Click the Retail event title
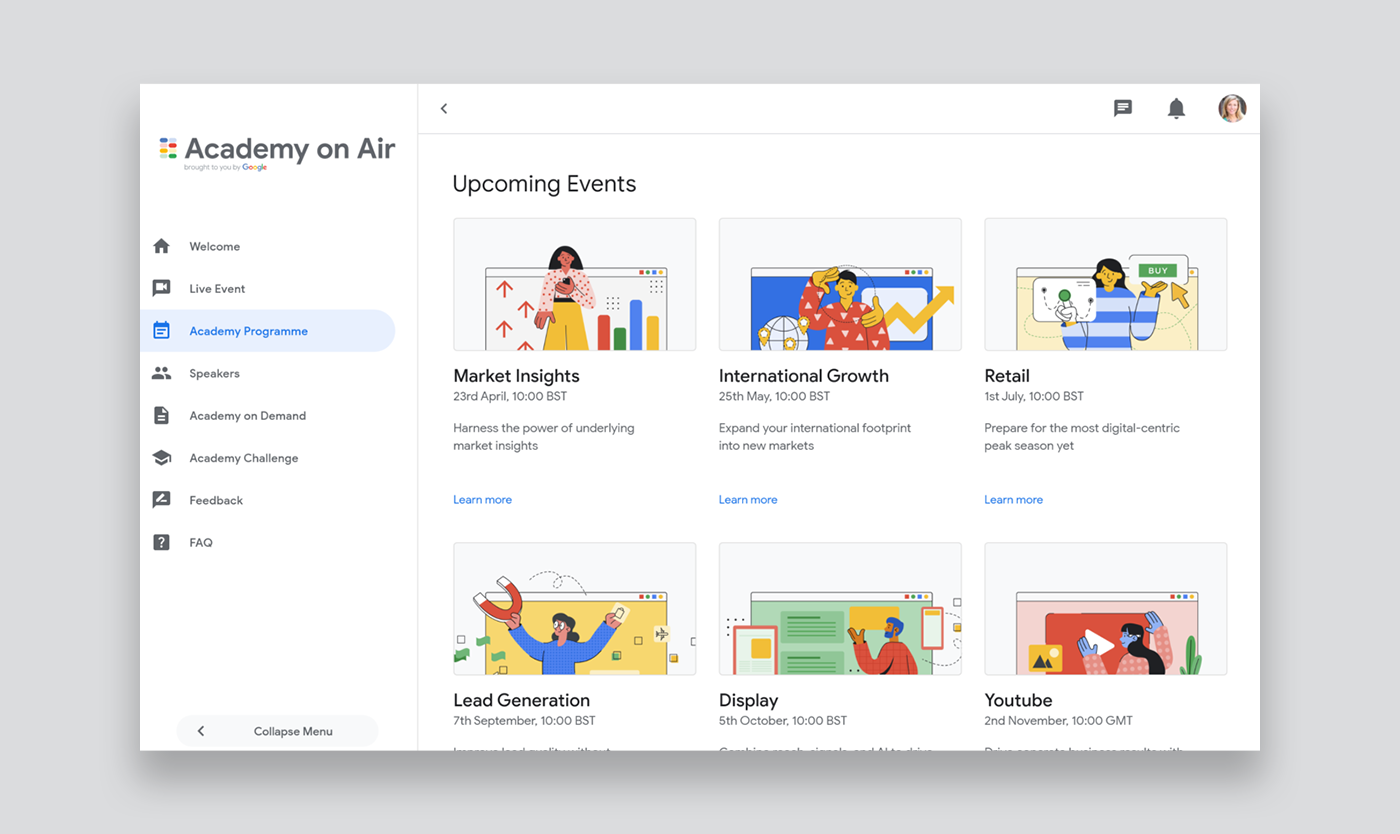1400x834 pixels. (1007, 376)
